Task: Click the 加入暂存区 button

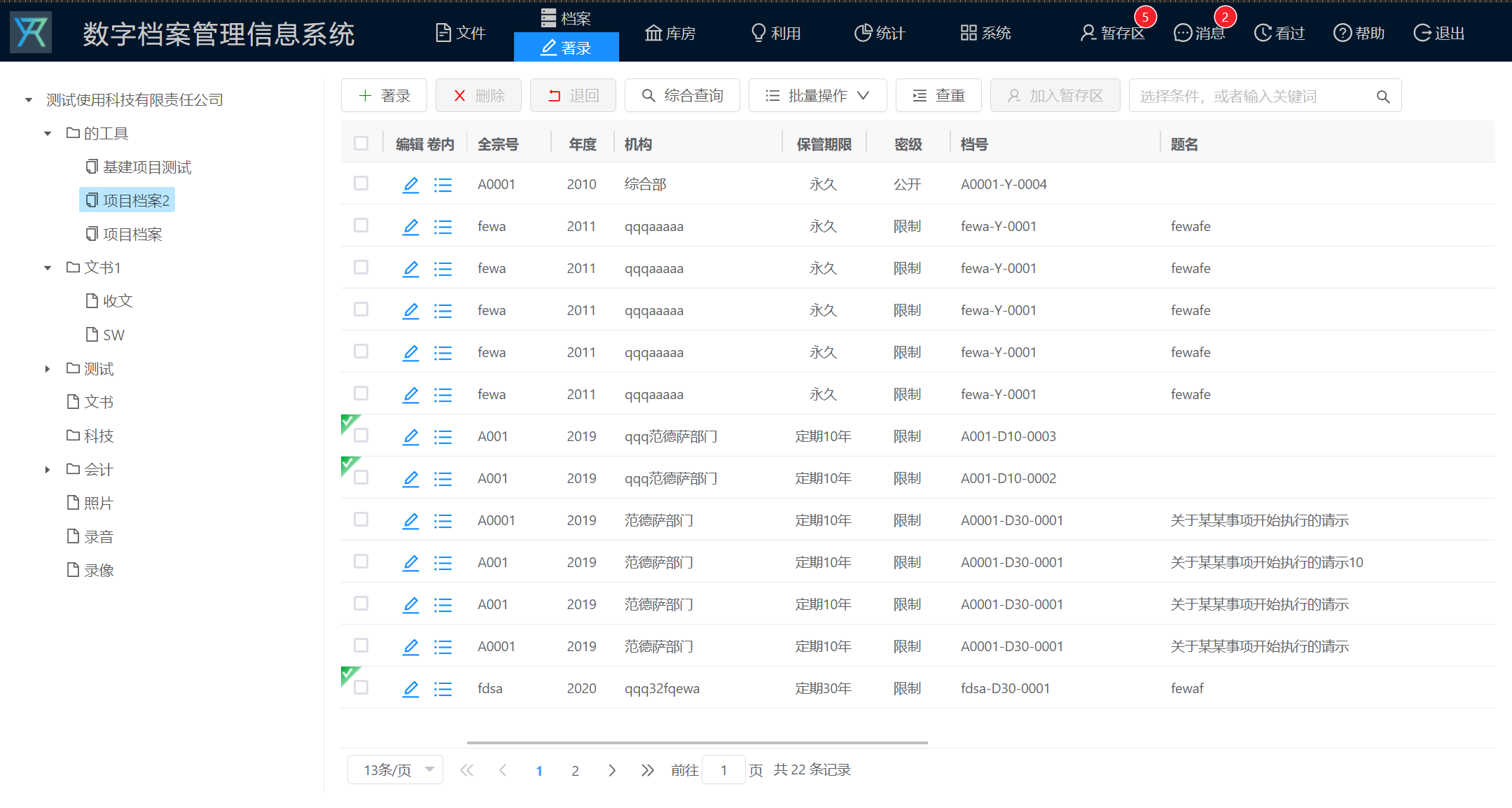Action: click(1055, 96)
